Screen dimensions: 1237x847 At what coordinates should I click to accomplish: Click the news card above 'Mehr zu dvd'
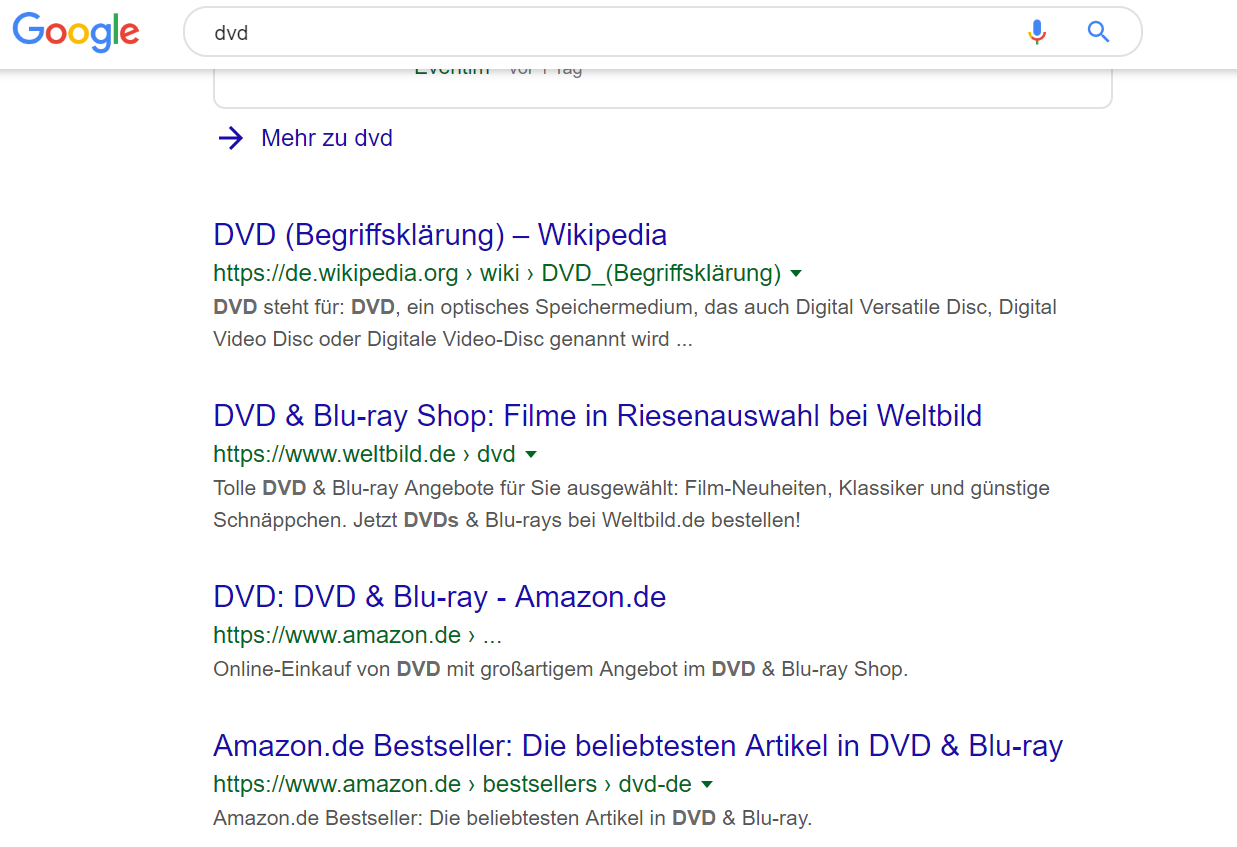662,80
